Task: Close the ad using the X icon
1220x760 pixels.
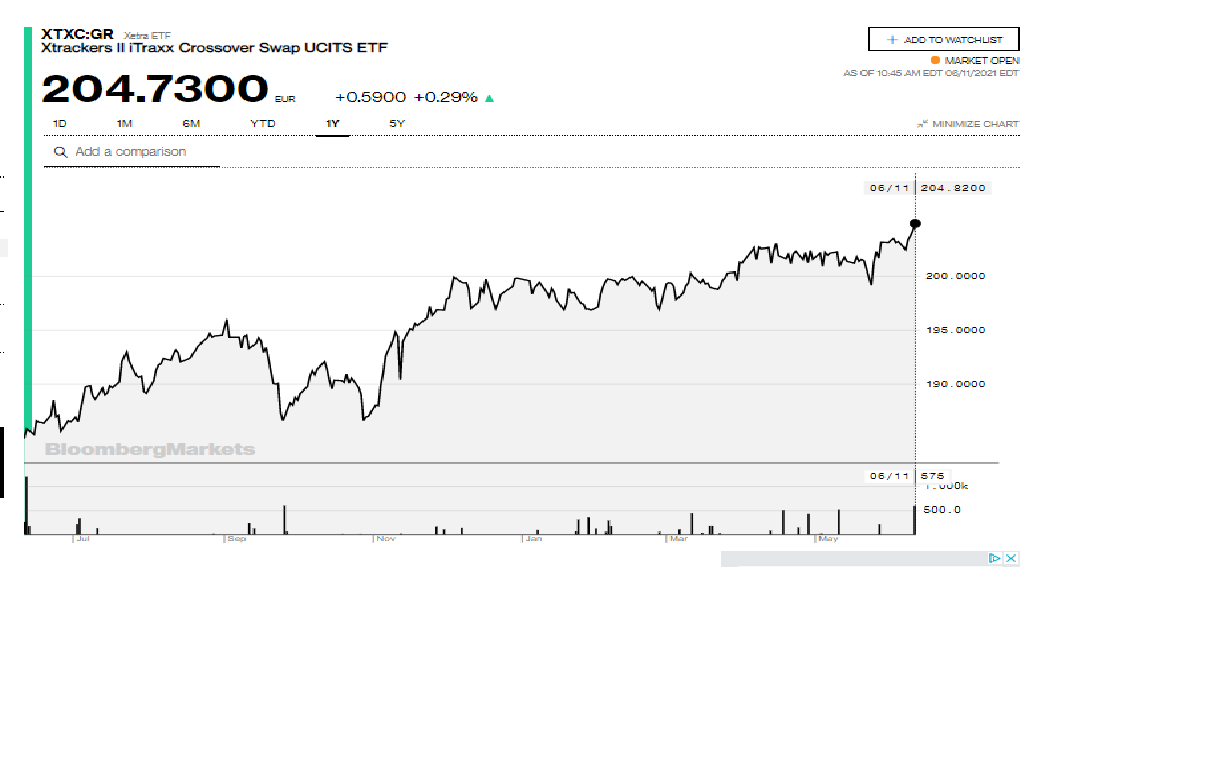Action: (x=1012, y=558)
